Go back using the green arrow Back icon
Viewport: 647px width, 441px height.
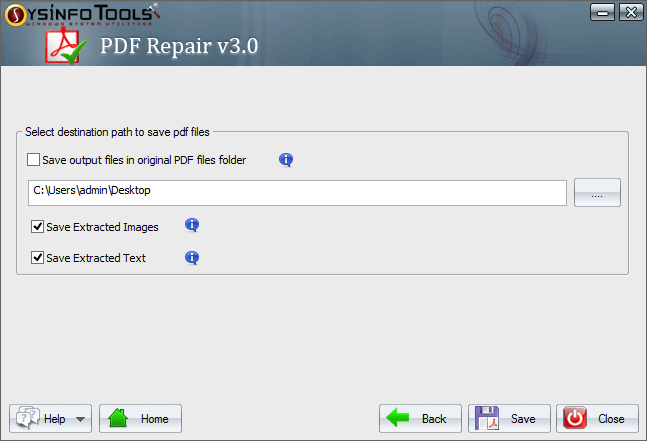400,418
